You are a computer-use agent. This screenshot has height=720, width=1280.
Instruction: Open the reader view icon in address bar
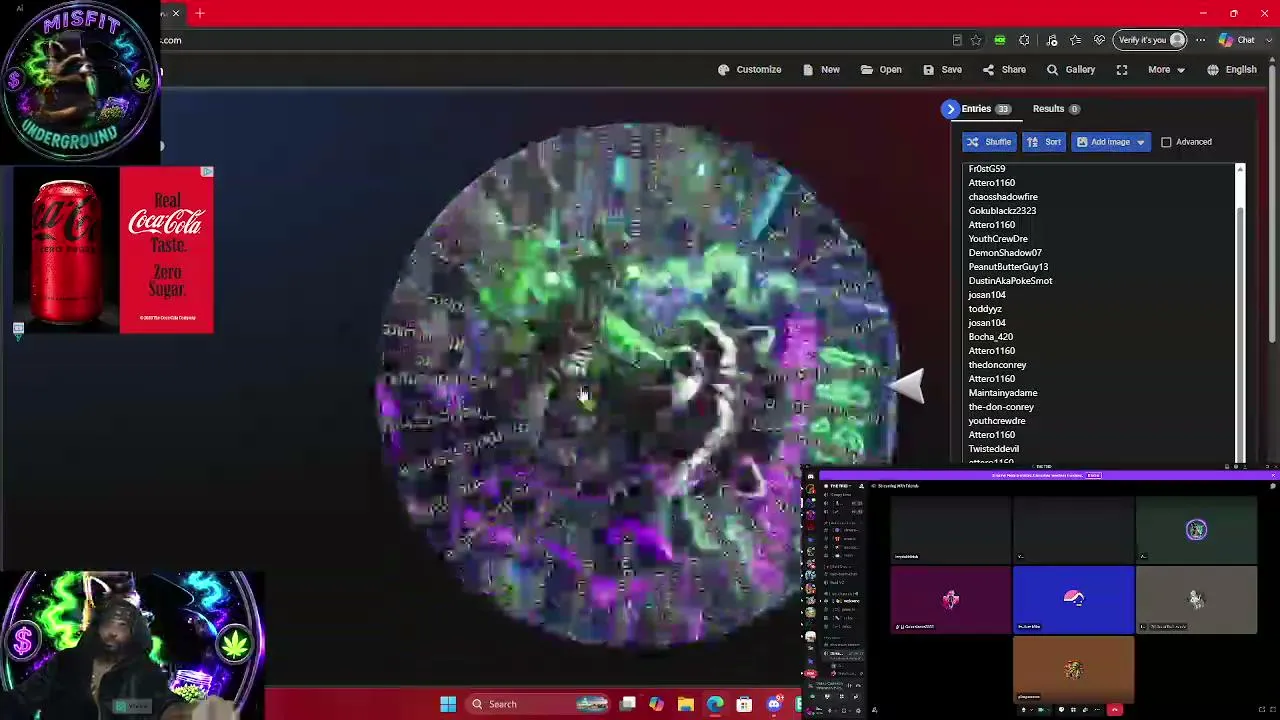[957, 40]
